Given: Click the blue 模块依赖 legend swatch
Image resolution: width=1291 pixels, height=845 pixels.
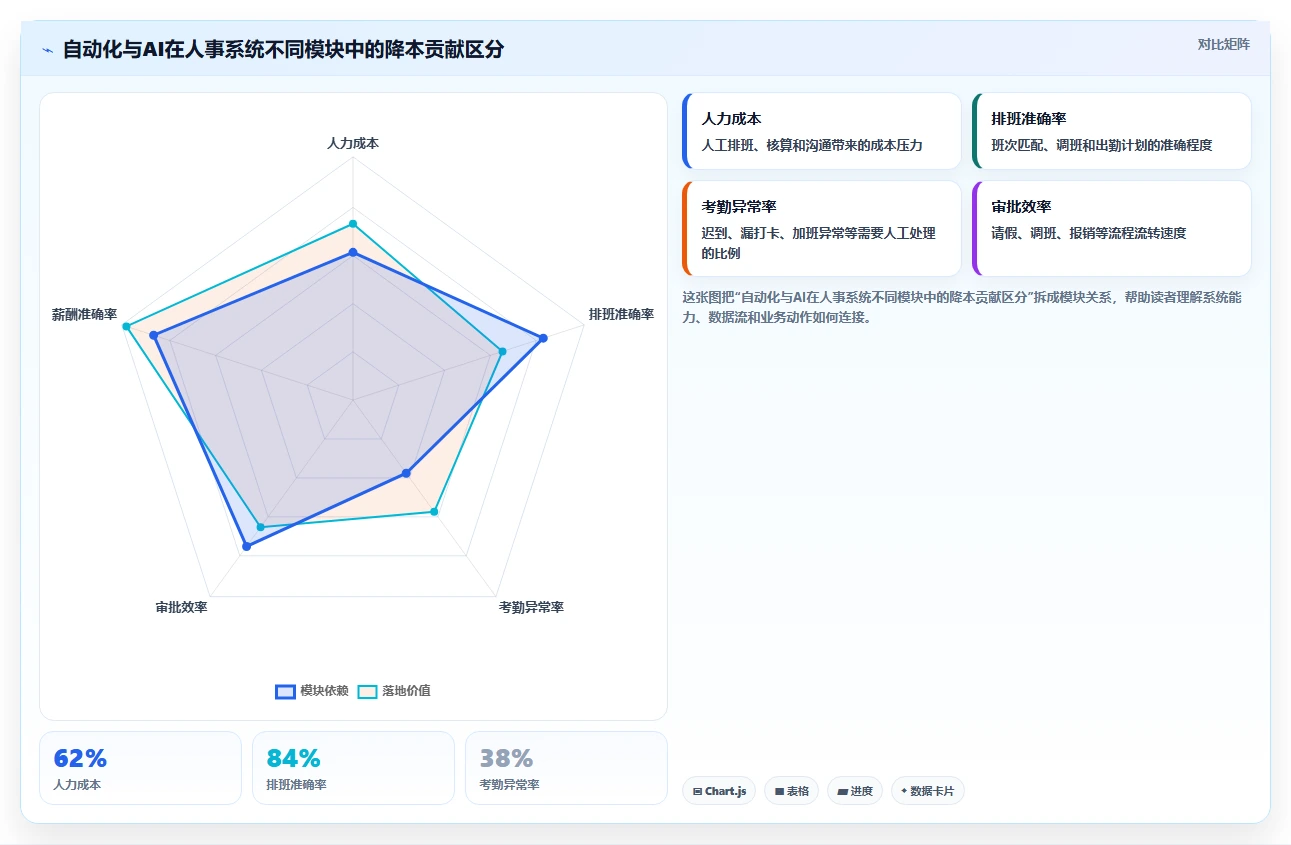Looking at the screenshot, I should coord(286,691).
